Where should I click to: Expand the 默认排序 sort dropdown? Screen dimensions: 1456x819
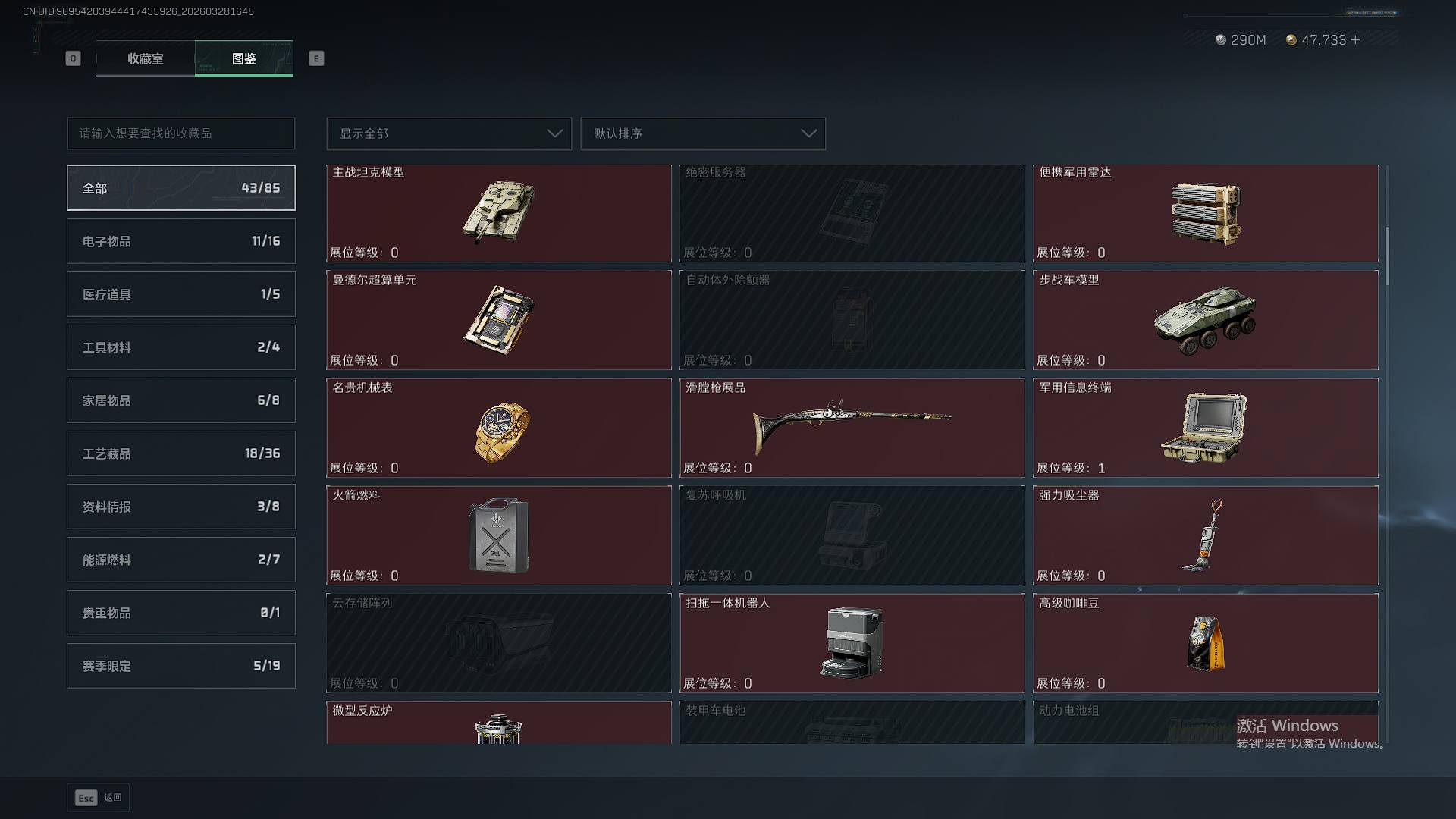(703, 133)
